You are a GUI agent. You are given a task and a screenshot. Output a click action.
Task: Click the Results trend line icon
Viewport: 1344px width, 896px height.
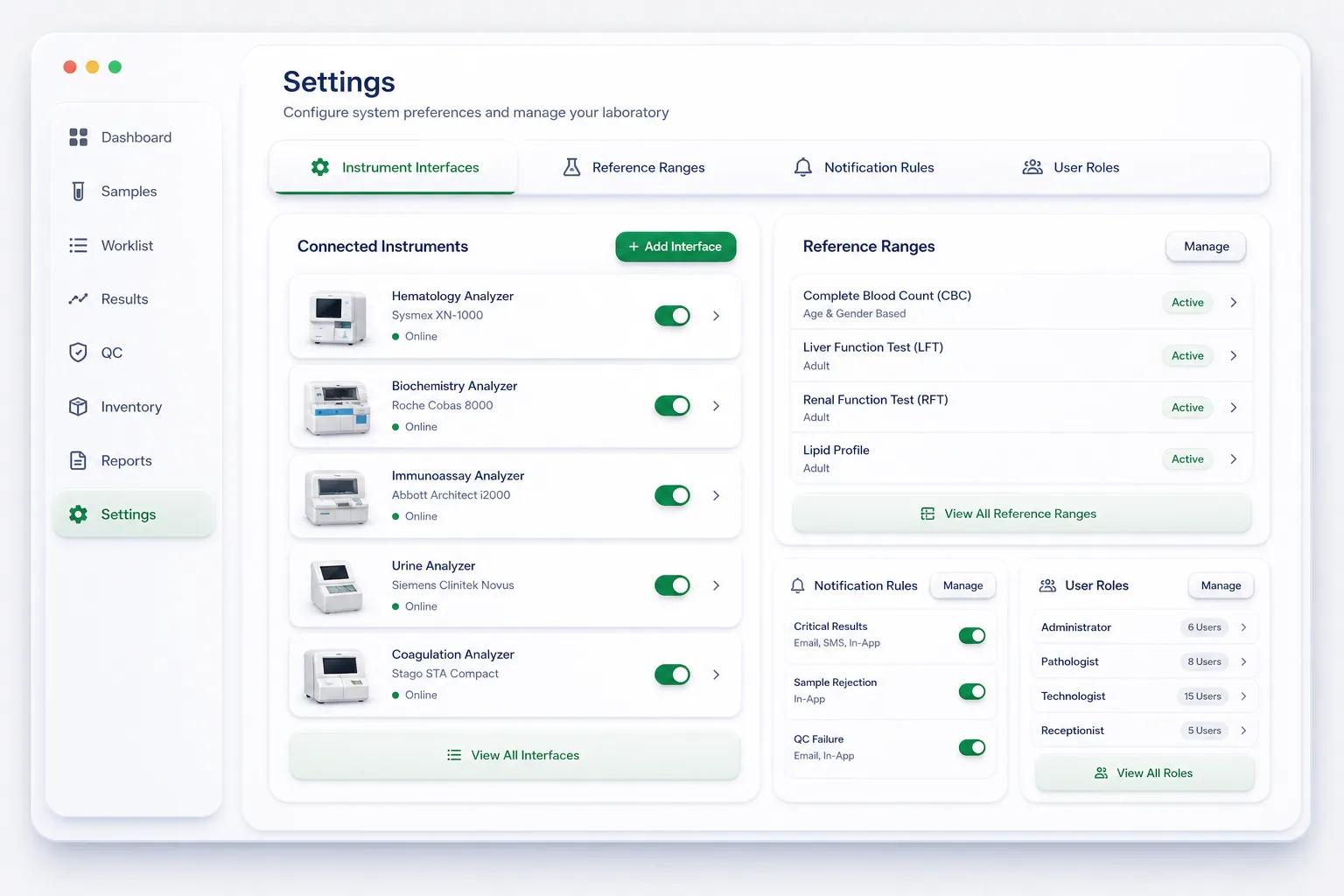[78, 299]
